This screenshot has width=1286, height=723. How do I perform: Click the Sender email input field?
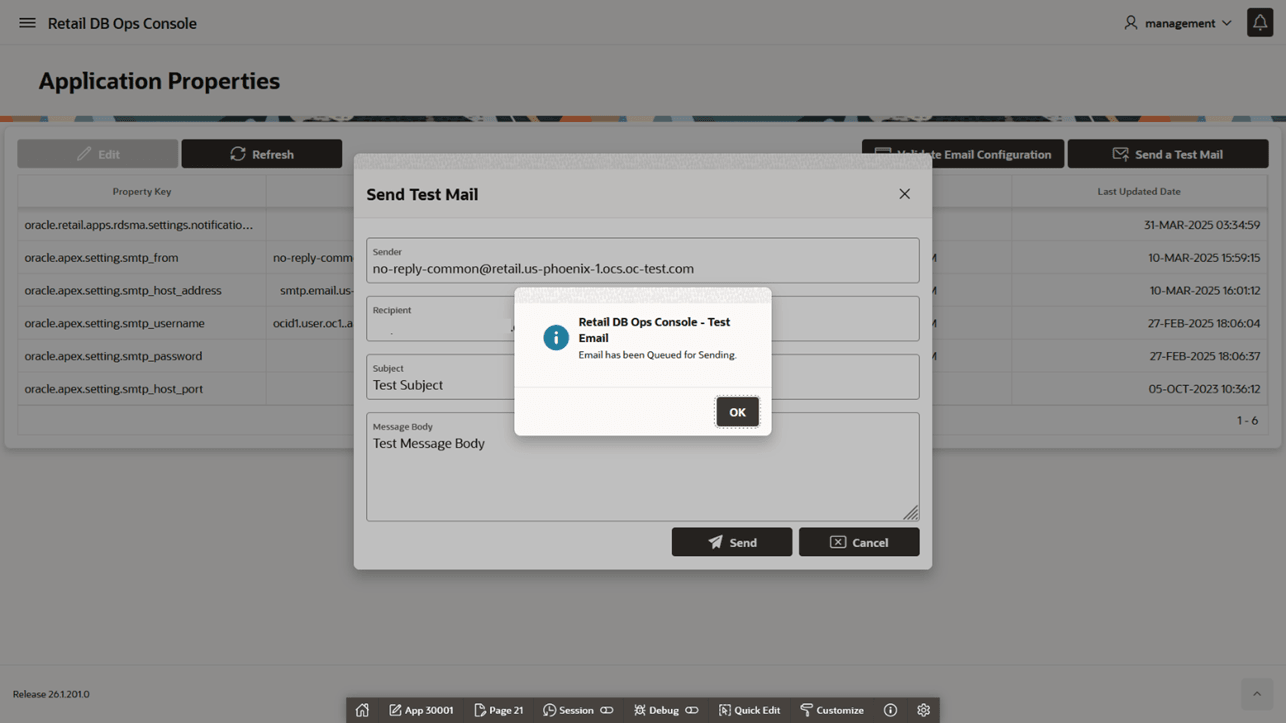click(x=643, y=260)
